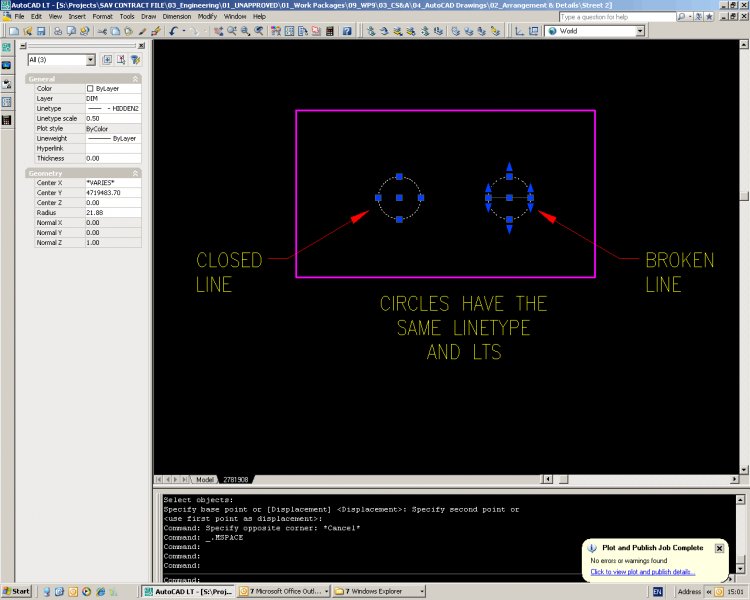750x600 pixels.
Task: Collapse the Geometry properties section
Action: [135, 173]
